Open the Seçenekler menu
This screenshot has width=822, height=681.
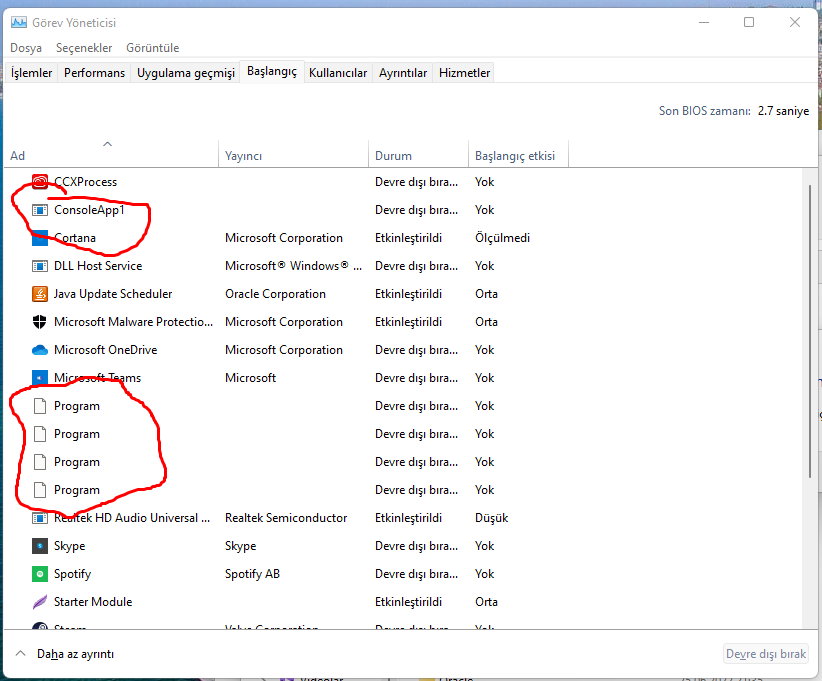[84, 48]
